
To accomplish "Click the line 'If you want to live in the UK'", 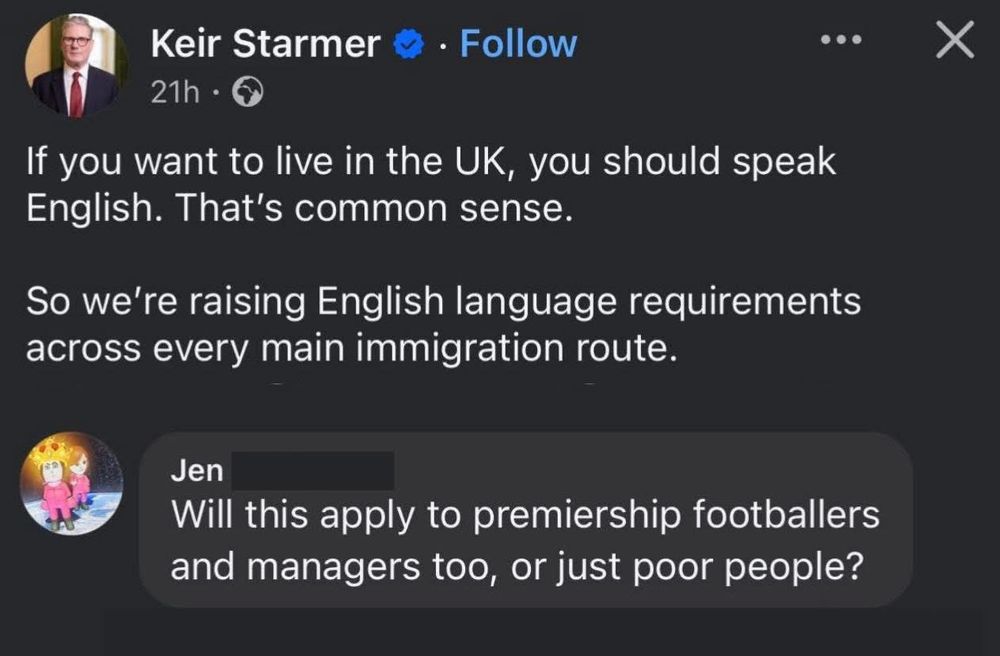I will 430,164.
